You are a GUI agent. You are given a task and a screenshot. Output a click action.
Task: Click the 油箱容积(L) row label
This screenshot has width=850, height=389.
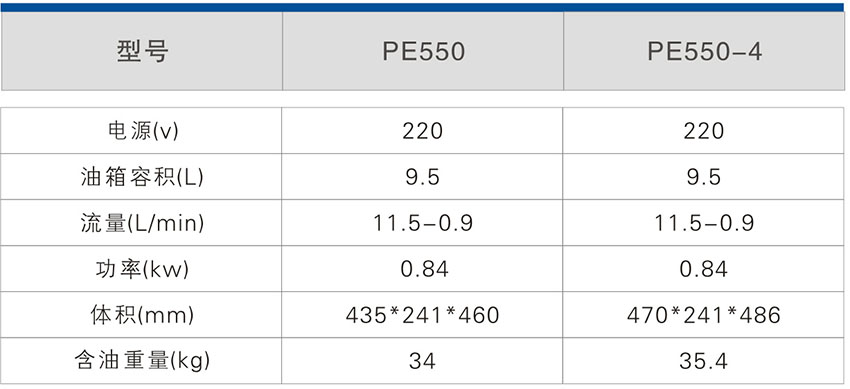[142, 177]
